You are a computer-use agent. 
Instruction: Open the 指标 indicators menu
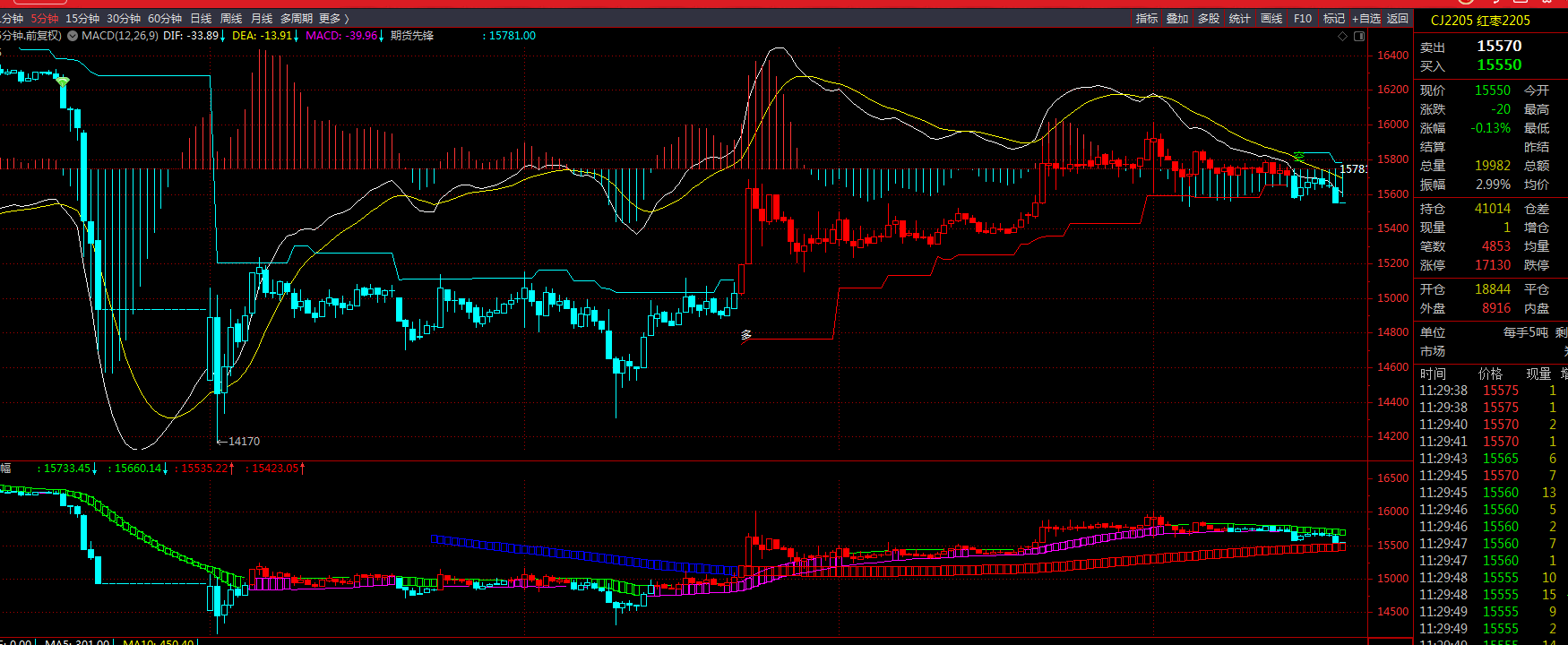point(1147,18)
